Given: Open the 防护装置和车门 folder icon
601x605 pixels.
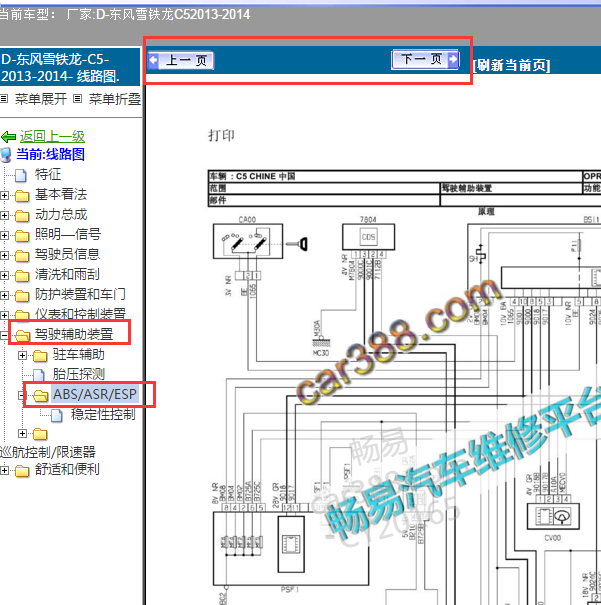Looking at the screenshot, I should (x=22, y=296).
